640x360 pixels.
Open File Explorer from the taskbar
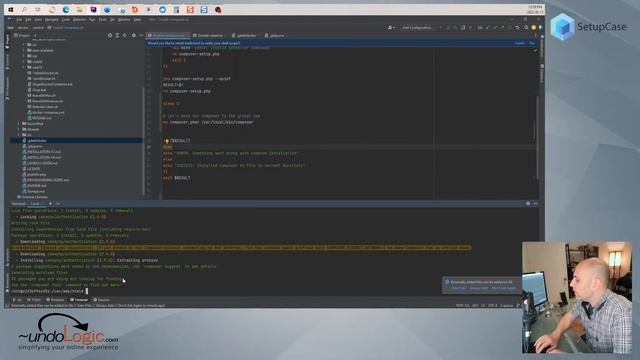[x=80, y=9]
